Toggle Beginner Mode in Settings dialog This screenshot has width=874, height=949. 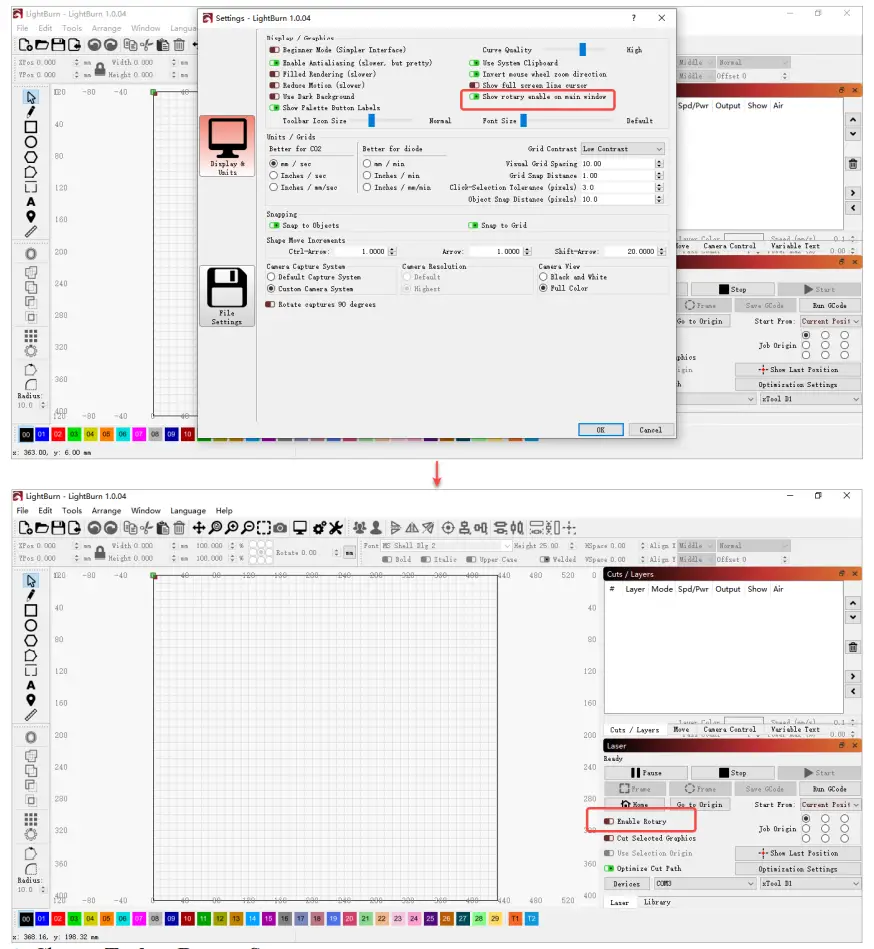274,50
